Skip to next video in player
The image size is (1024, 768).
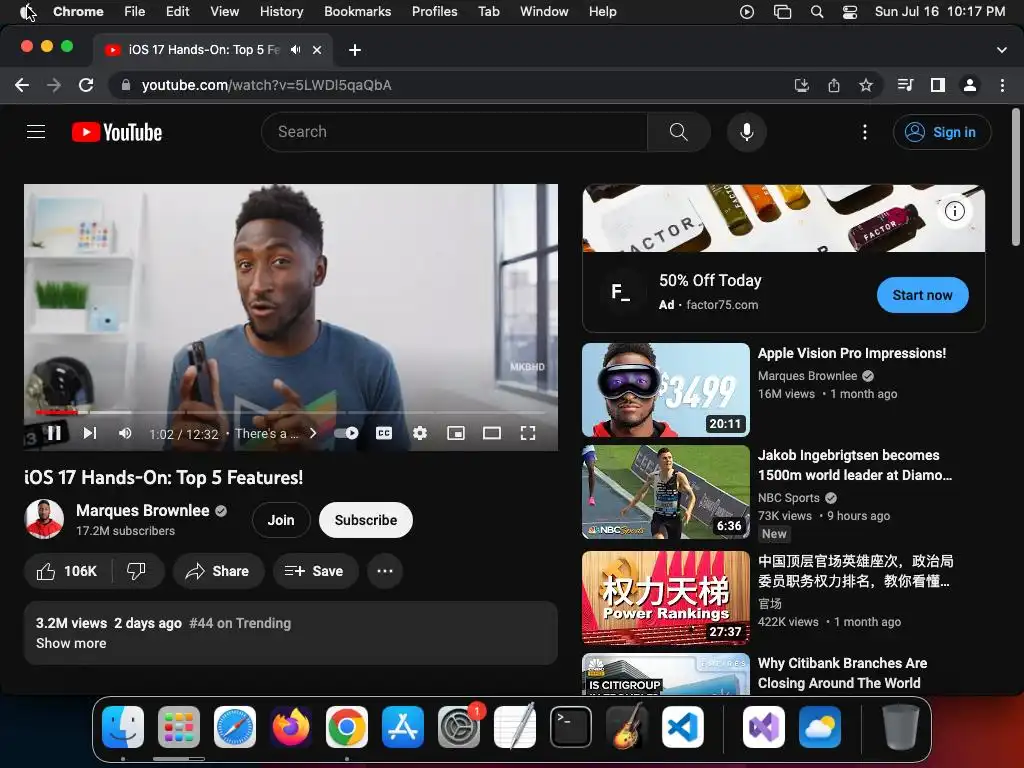click(89, 433)
